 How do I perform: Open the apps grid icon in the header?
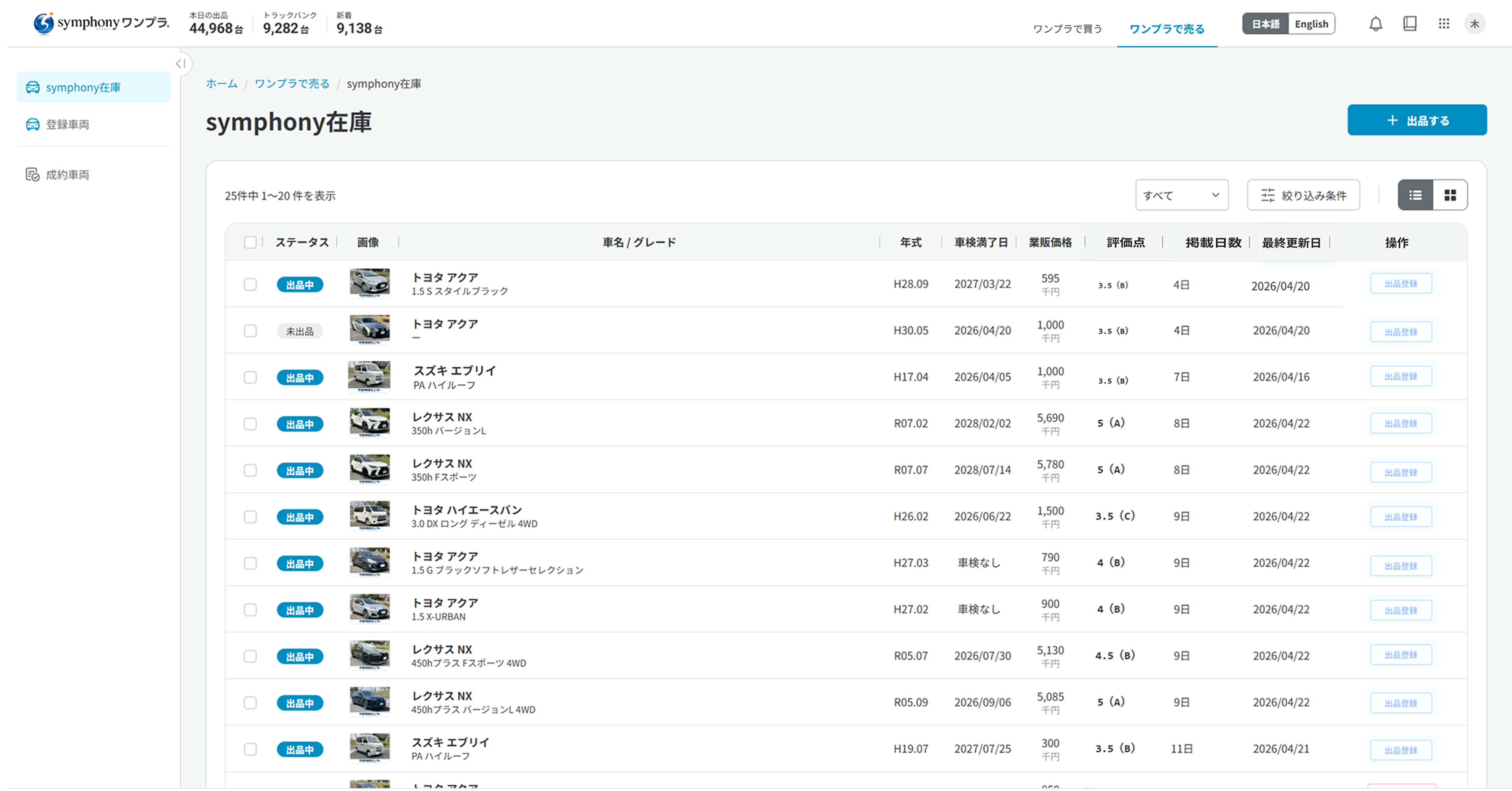pos(1444,24)
